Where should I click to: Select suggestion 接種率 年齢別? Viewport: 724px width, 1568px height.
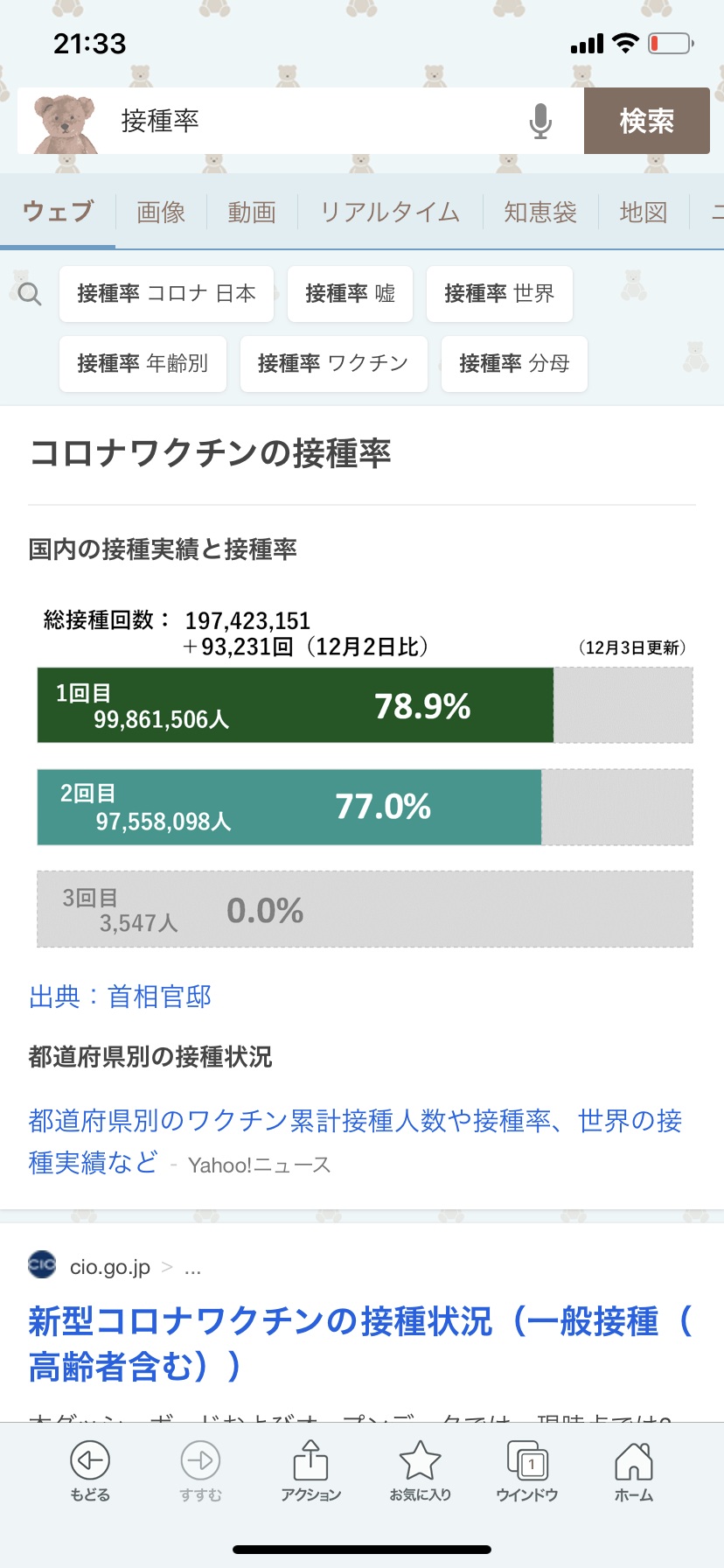coord(143,364)
